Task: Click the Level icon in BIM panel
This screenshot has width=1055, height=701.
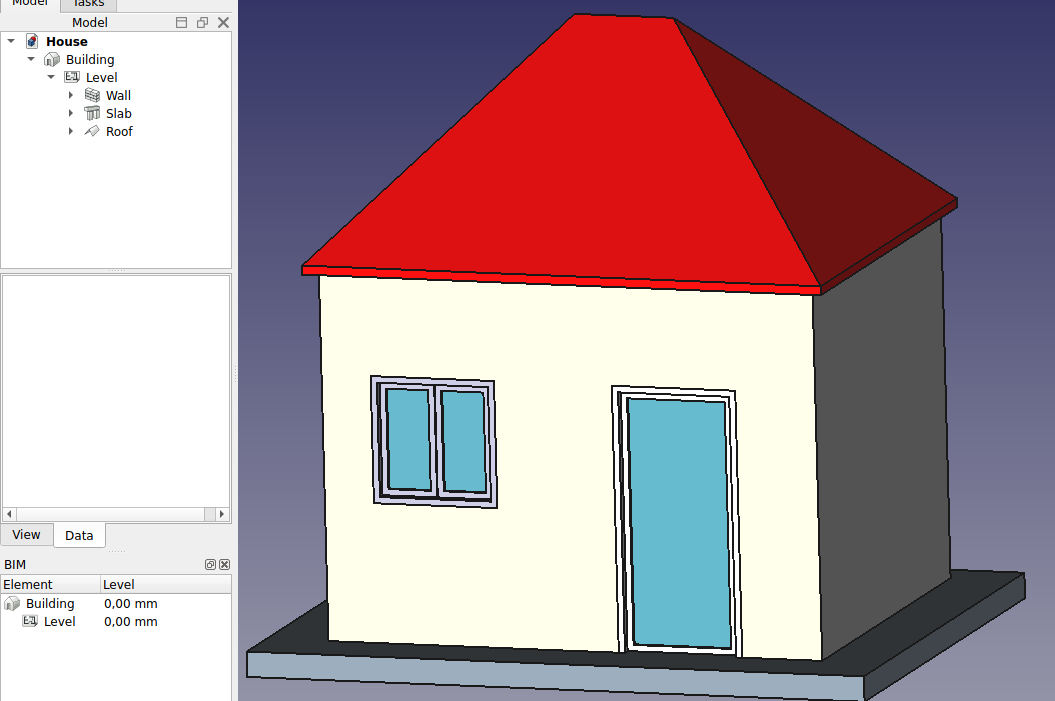Action: pyautogui.click(x=30, y=621)
